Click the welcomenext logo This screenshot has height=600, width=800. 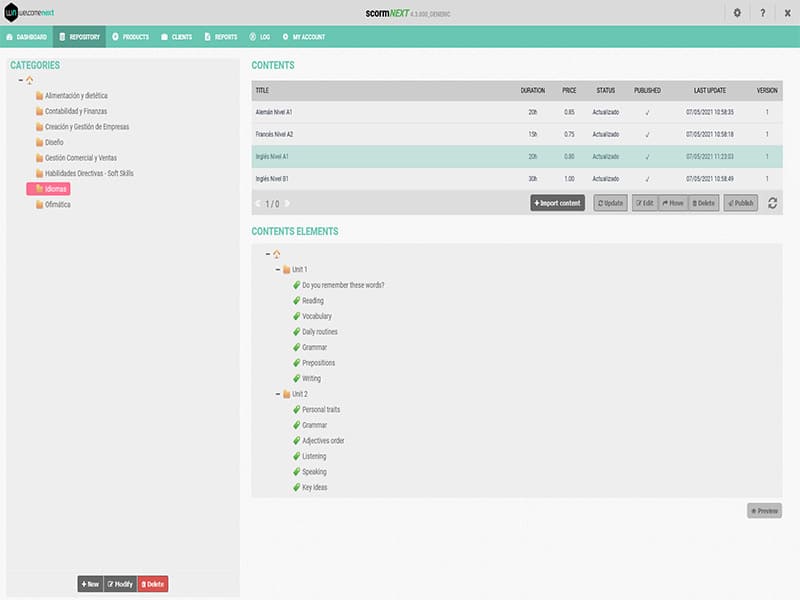(29, 12)
